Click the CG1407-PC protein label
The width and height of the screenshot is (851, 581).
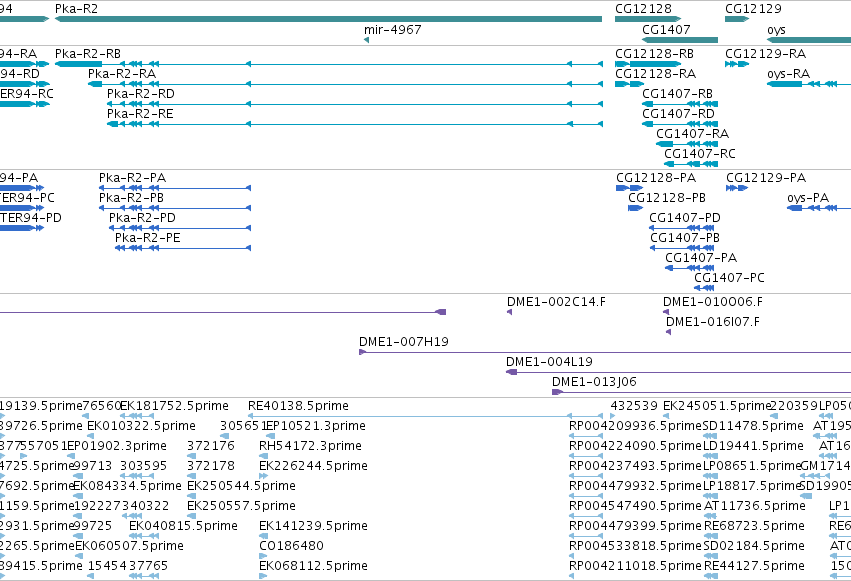pyautogui.click(x=729, y=278)
